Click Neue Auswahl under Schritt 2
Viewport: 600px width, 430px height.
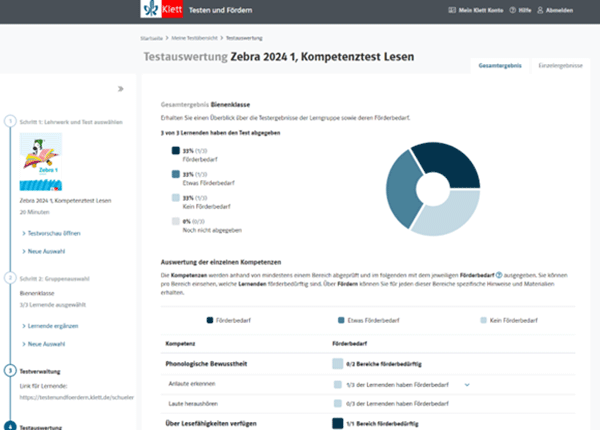click(44, 344)
